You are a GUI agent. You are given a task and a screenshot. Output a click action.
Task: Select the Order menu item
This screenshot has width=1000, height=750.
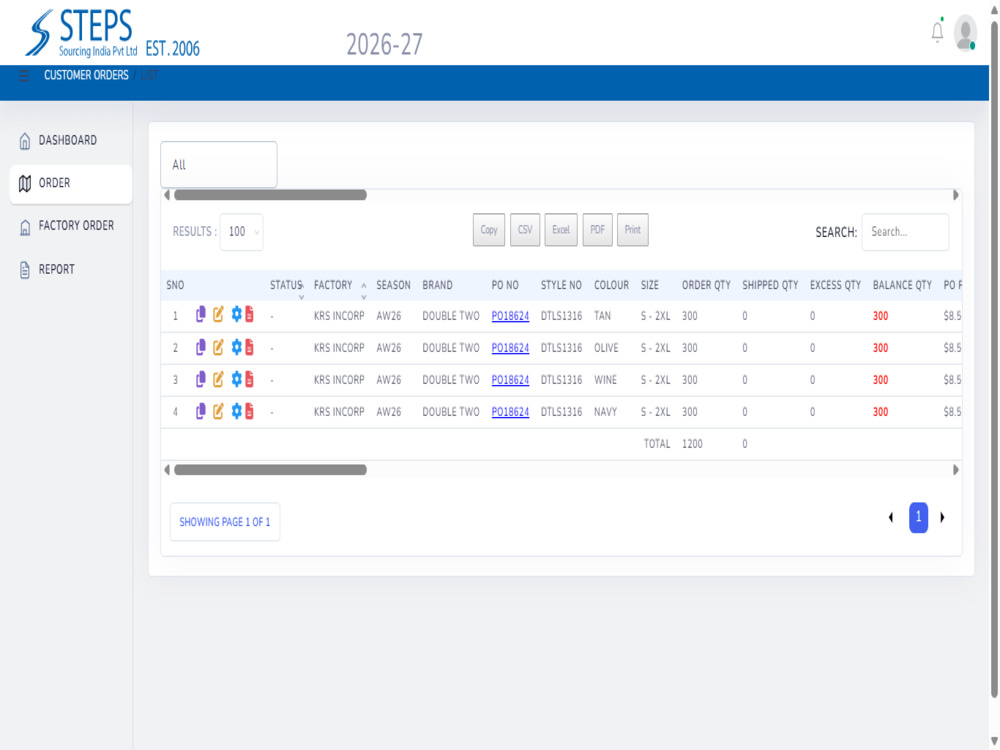(71, 184)
